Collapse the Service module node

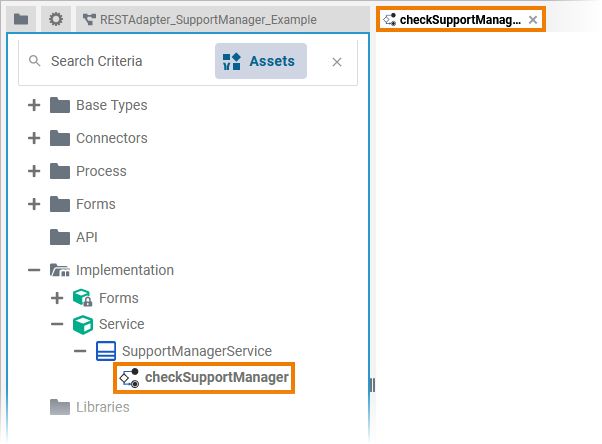(57, 324)
